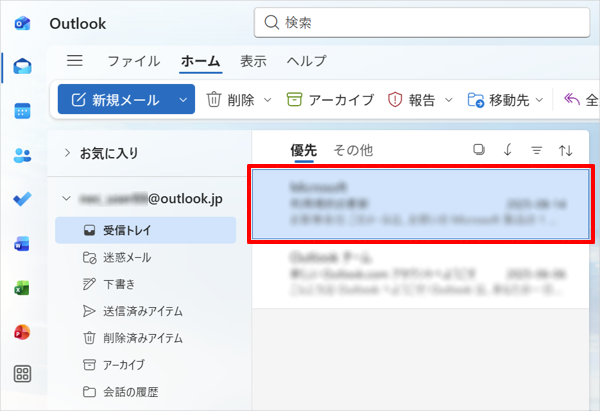Open the To Do checkmark icon
This screenshot has height=411, width=600.
click(x=22, y=199)
